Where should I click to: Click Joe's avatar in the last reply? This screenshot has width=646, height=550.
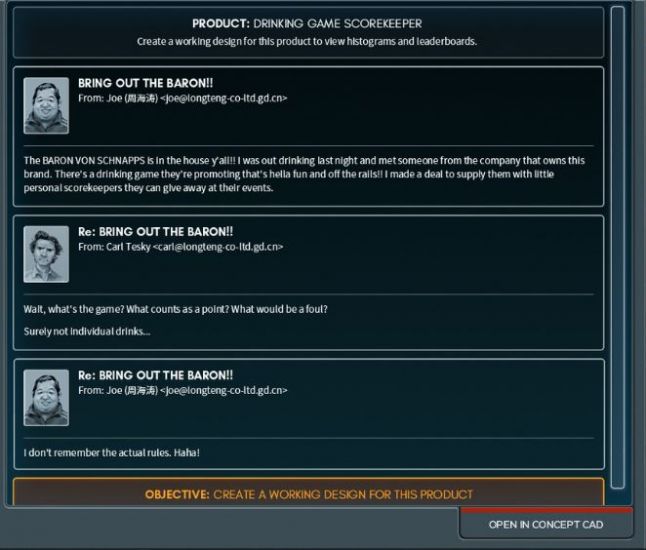[x=46, y=398]
